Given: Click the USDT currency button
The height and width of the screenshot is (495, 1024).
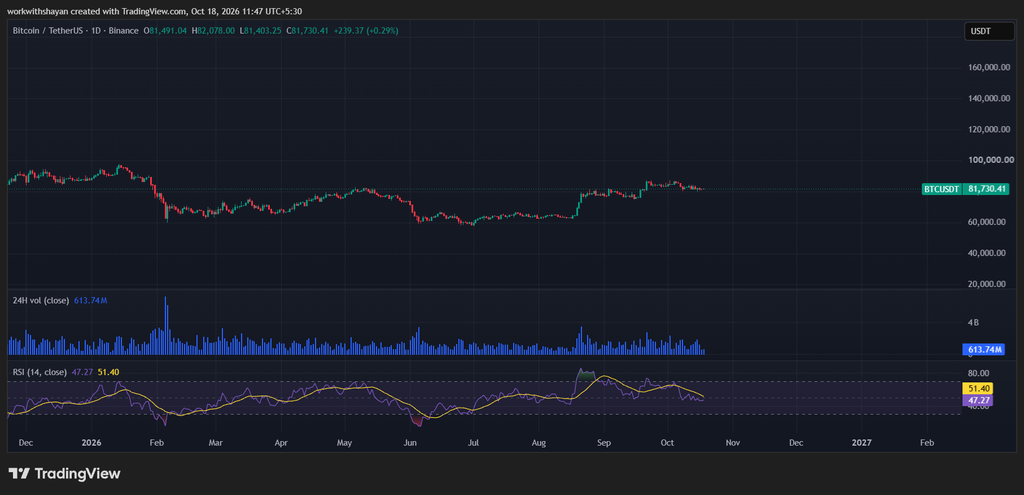Looking at the screenshot, I should [x=989, y=31].
